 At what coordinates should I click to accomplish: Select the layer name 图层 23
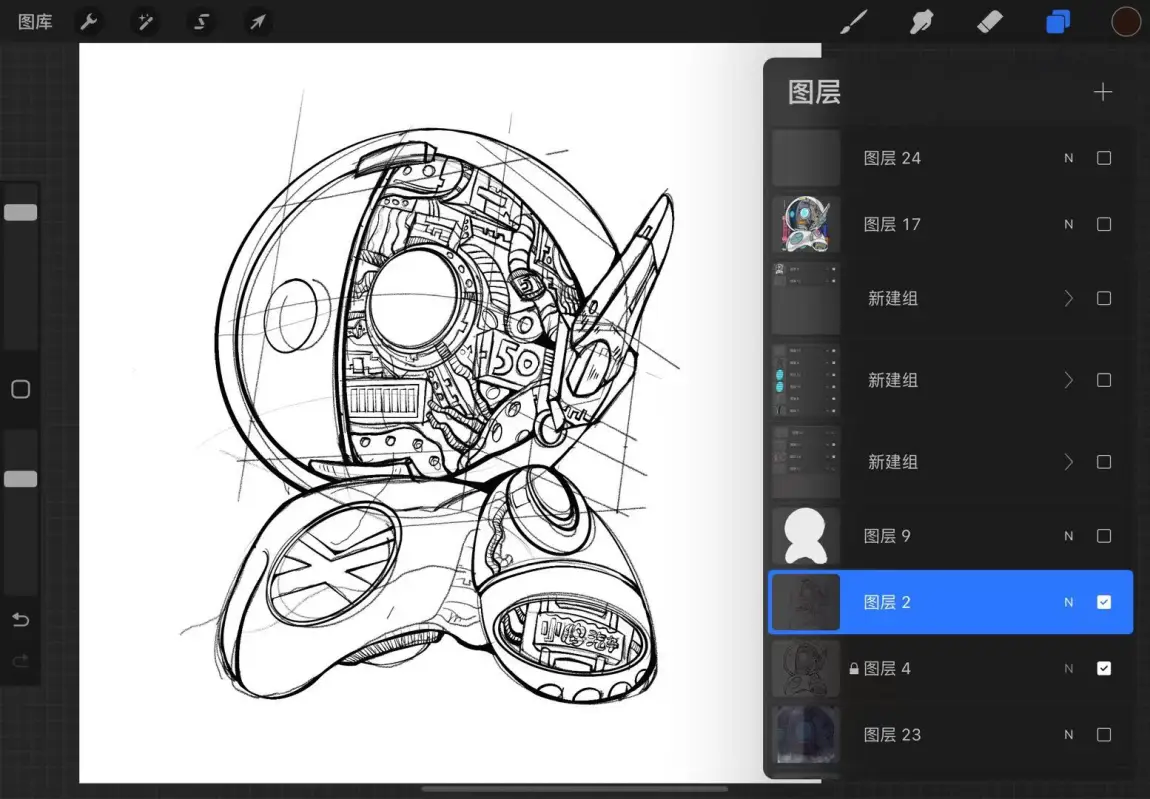tap(892, 734)
